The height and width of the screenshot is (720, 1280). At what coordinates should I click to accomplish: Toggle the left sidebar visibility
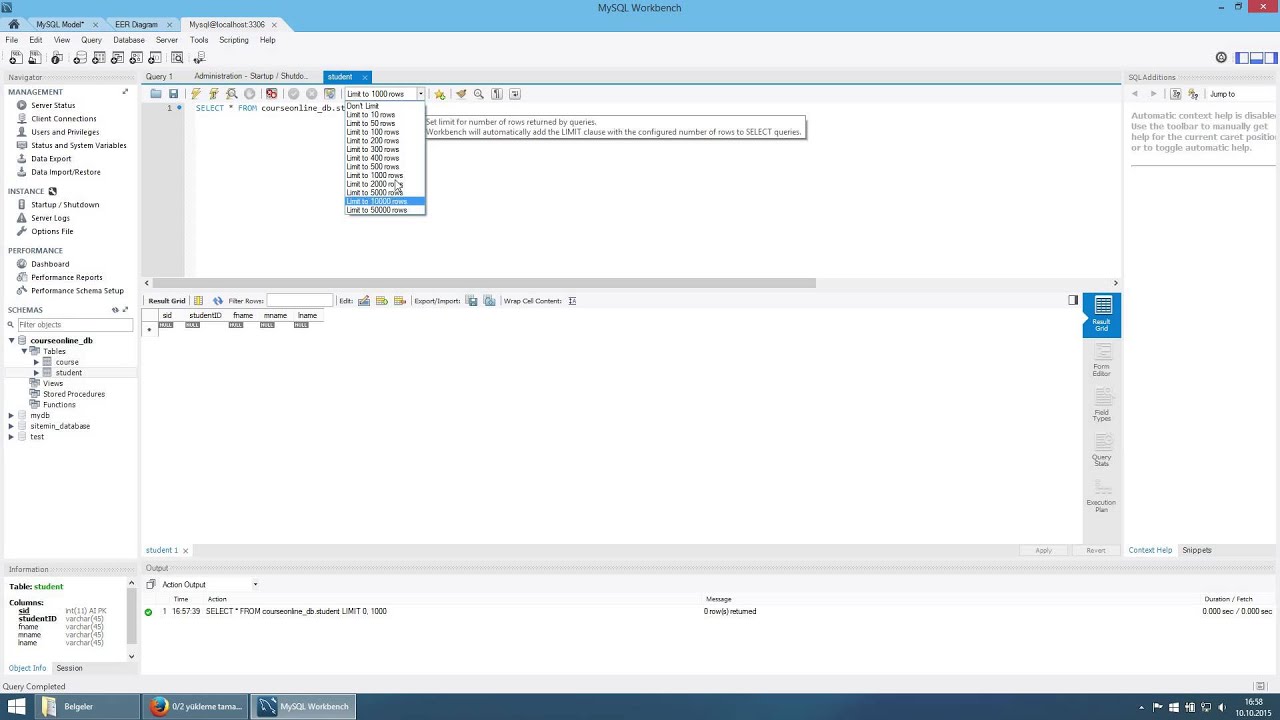click(1242, 58)
